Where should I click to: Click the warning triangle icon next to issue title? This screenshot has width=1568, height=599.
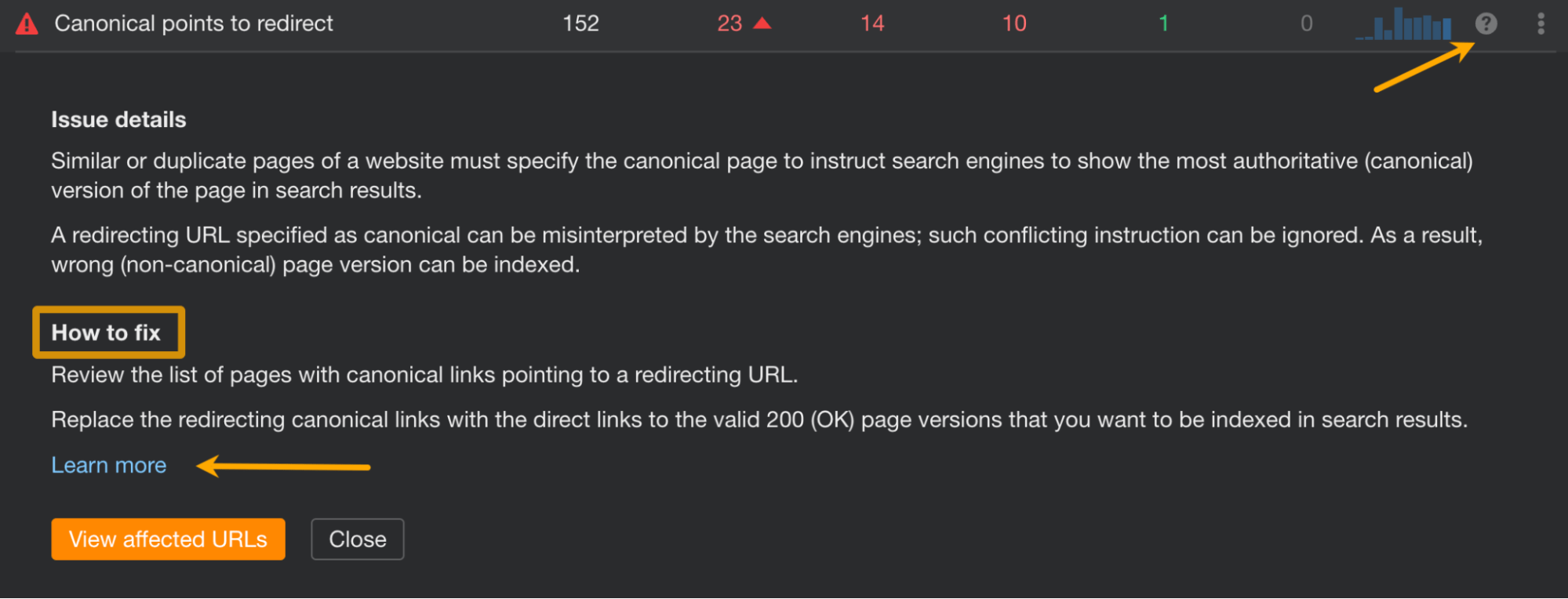(27, 24)
